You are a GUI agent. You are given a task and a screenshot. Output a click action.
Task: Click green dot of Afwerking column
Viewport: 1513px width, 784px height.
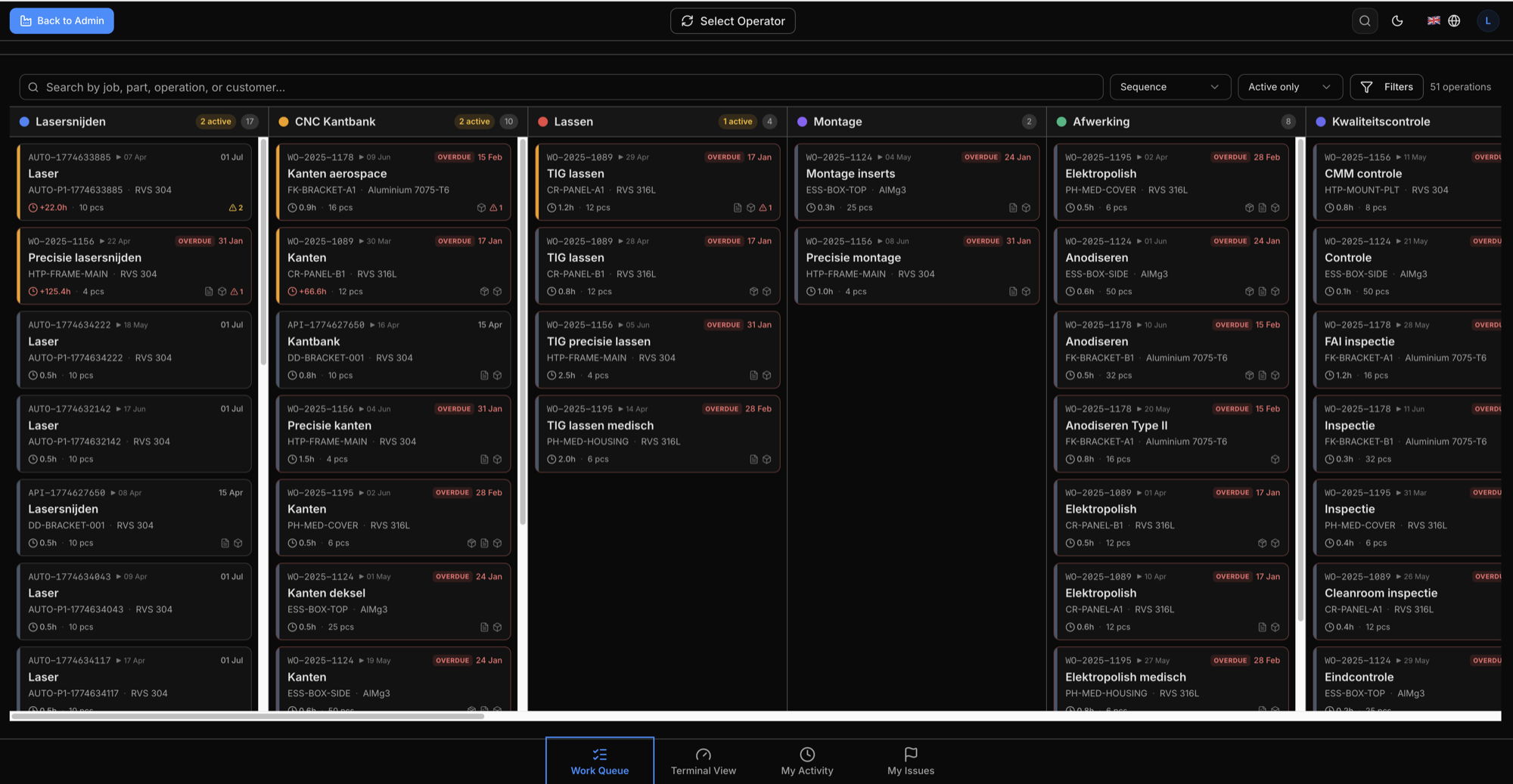(x=1061, y=122)
